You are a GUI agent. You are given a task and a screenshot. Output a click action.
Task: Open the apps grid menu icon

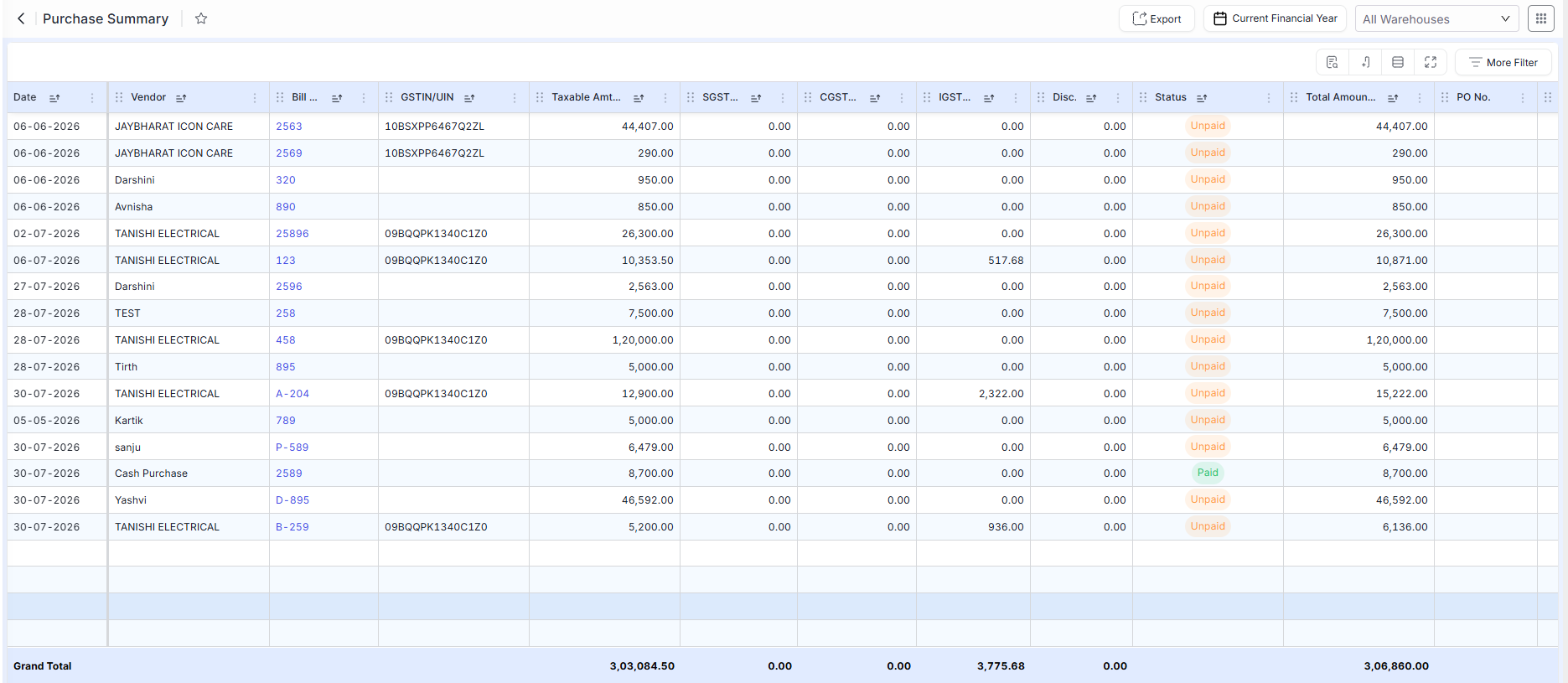pos(1540,18)
